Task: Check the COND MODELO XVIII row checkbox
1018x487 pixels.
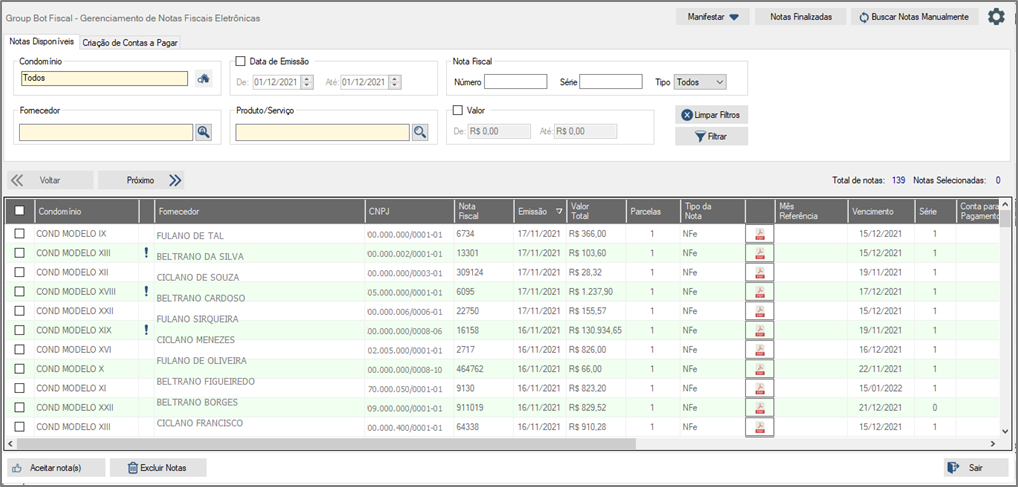Action: pos(19,292)
